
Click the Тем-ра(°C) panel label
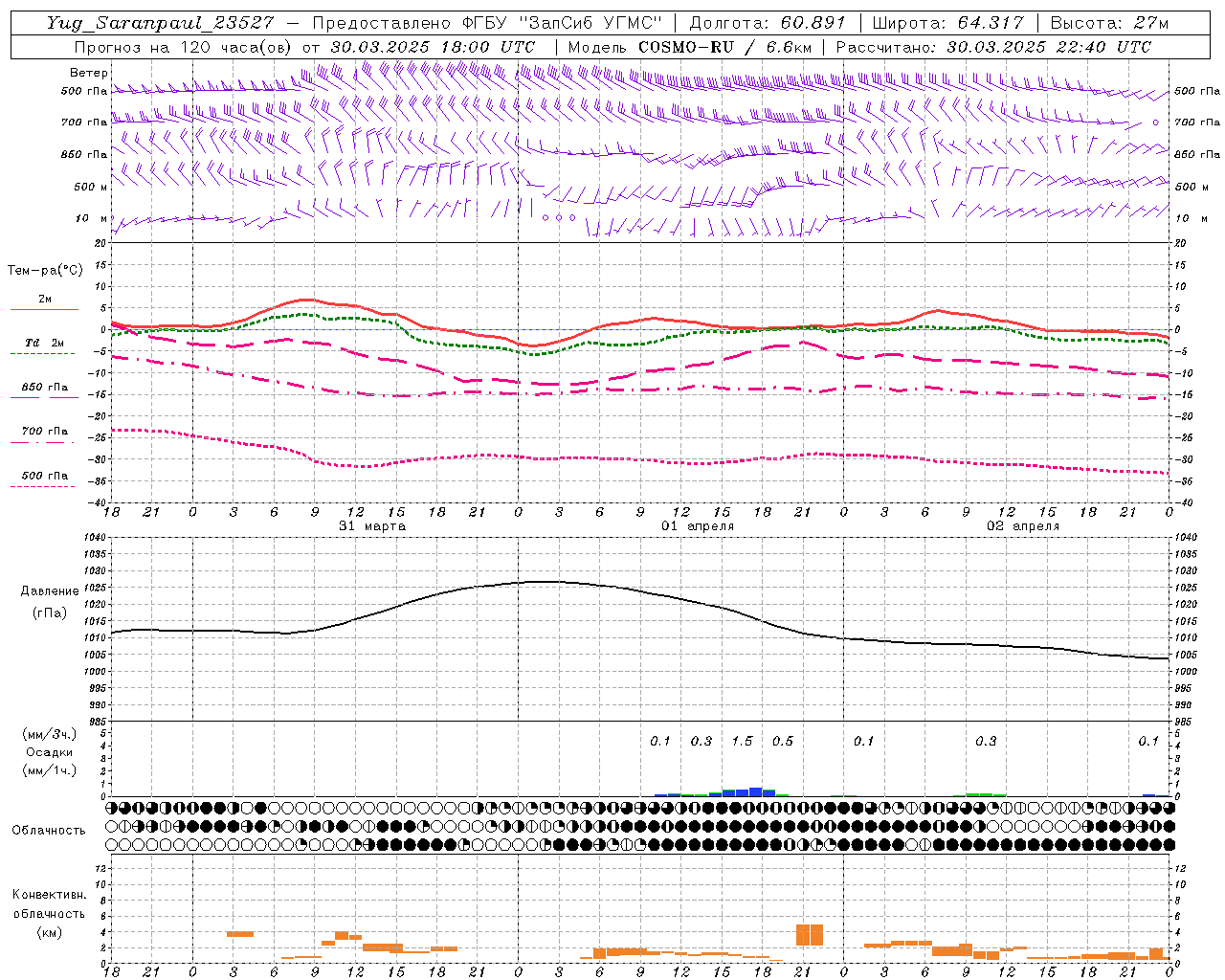(x=45, y=271)
